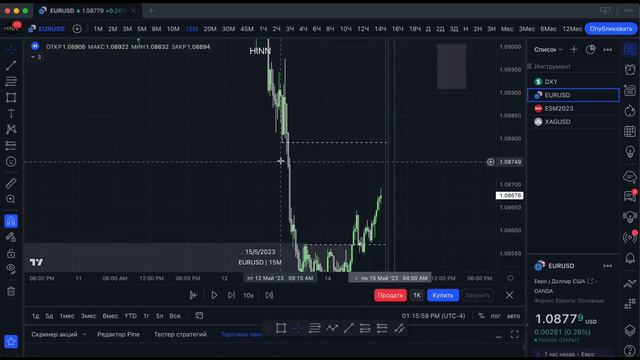The image size is (640, 360).
Task: Open the emoji icons tool
Action: (11, 162)
